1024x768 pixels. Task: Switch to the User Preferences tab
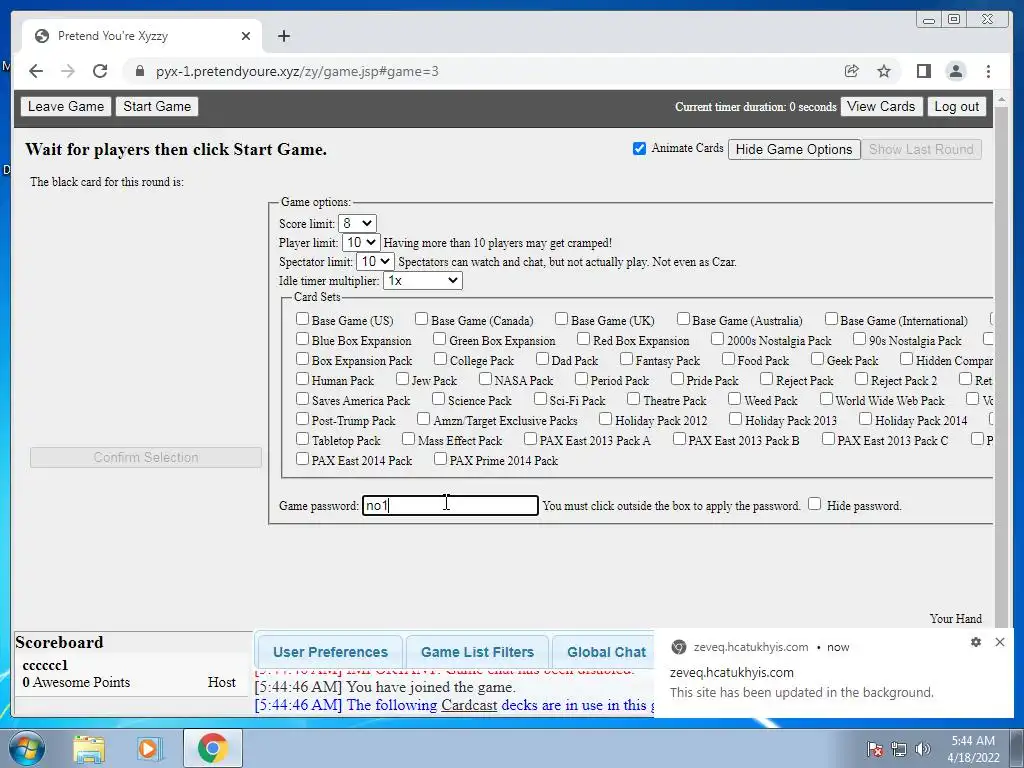click(x=330, y=652)
